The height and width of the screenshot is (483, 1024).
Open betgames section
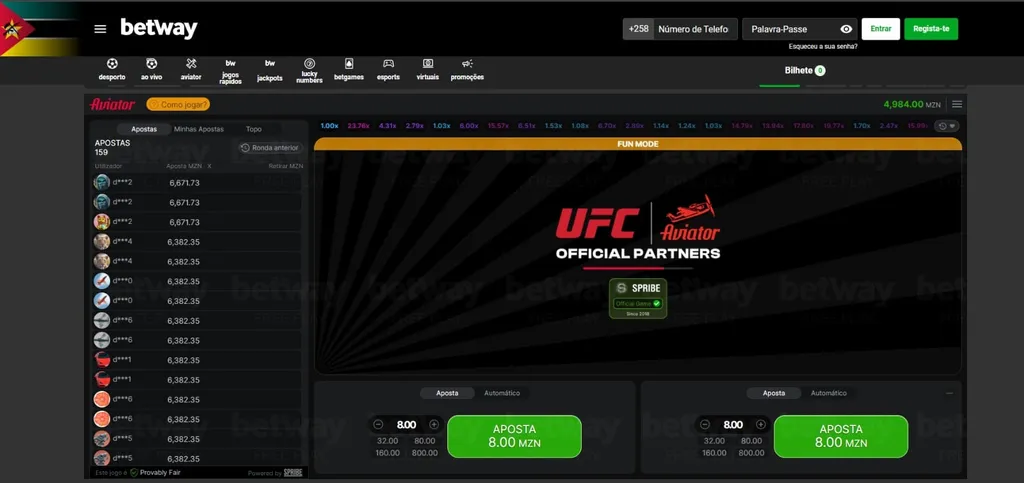pos(349,69)
